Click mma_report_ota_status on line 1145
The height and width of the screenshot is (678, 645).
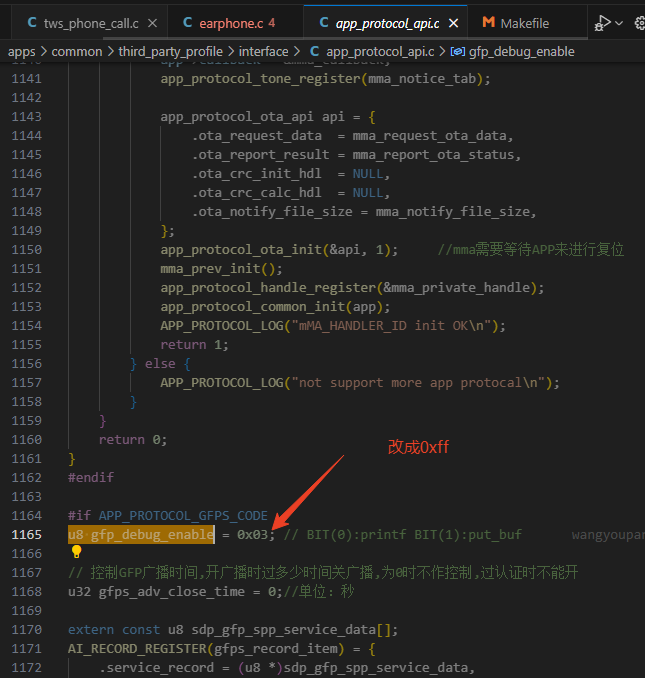433,155
